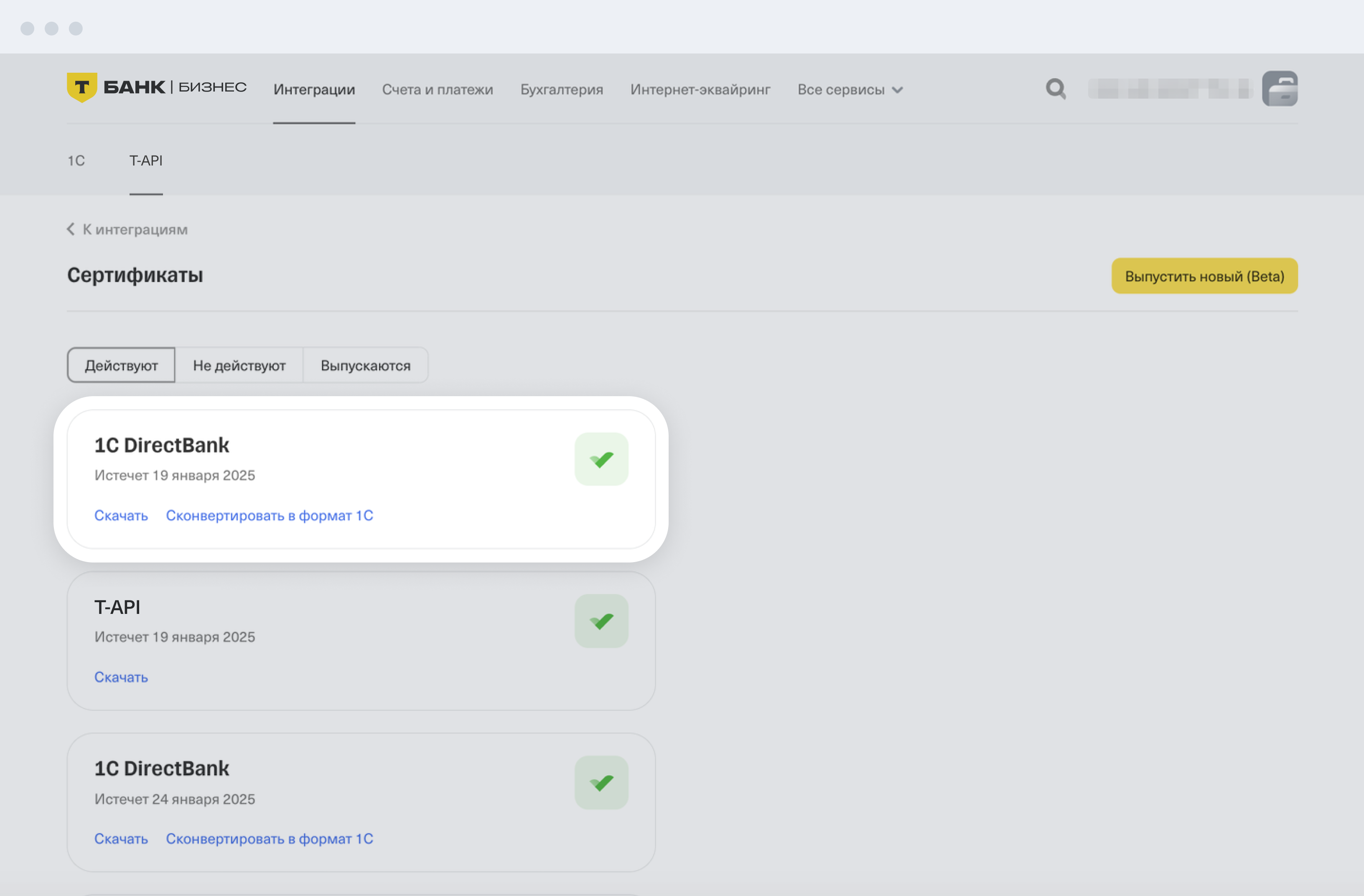Click the БАНК | БИЗНЕС wordmark

[175, 87]
